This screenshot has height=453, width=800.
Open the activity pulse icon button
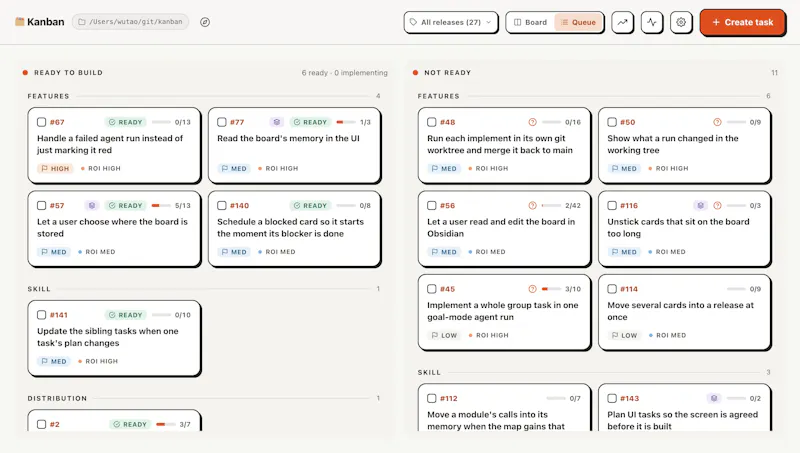652,22
